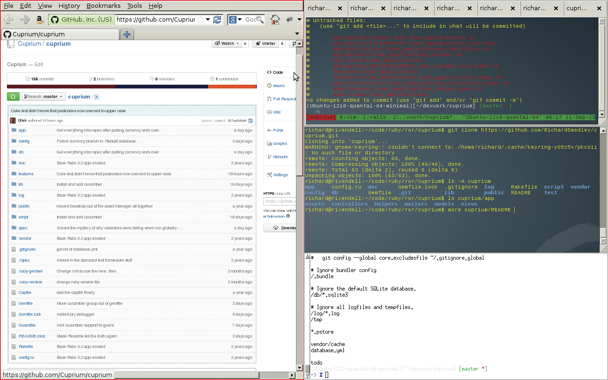Viewport: 608px width, 380px height.
Task: Open the app folder icon
Action: [14, 130]
